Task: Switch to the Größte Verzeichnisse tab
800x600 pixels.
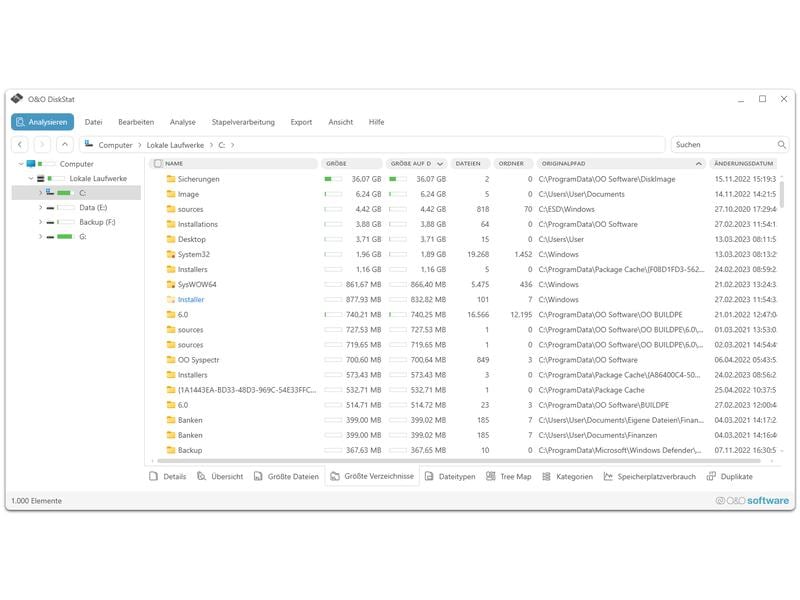Action: click(372, 476)
